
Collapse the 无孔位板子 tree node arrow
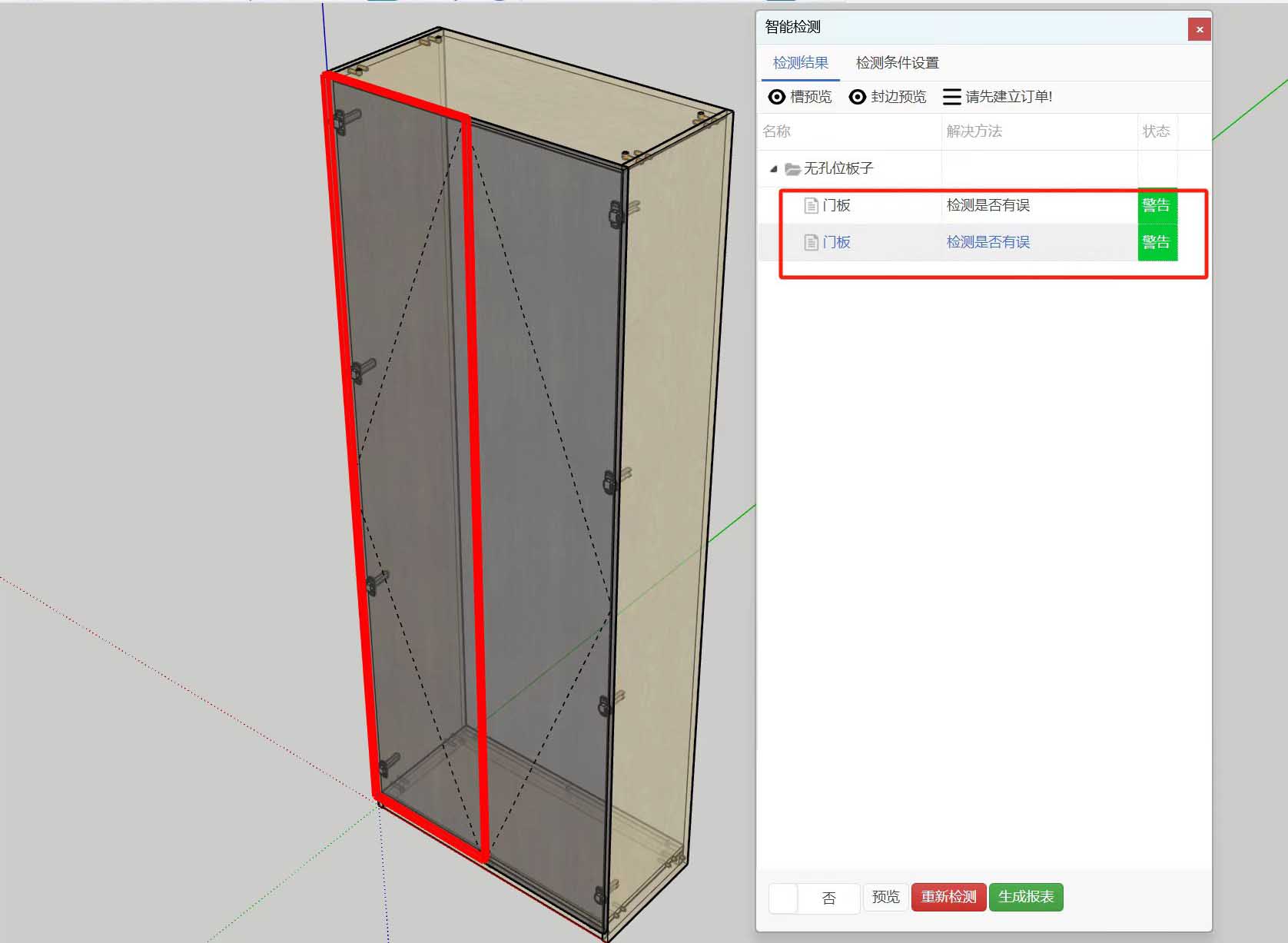pyautogui.click(x=774, y=169)
